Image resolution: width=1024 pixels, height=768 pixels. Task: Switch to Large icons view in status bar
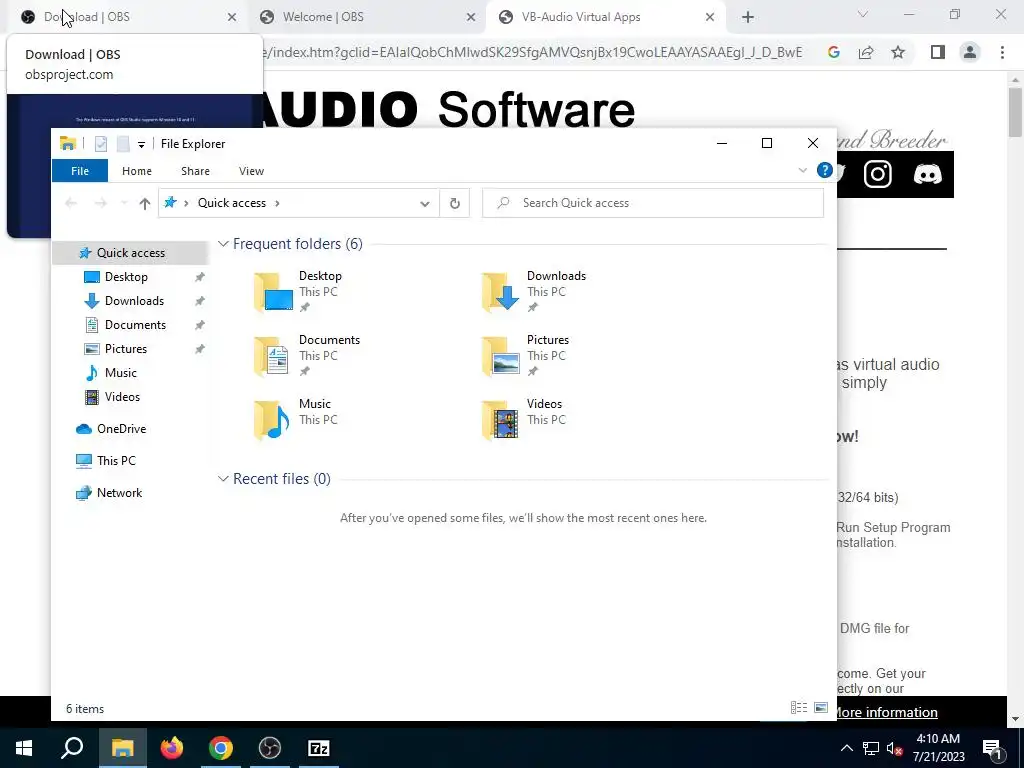click(821, 708)
